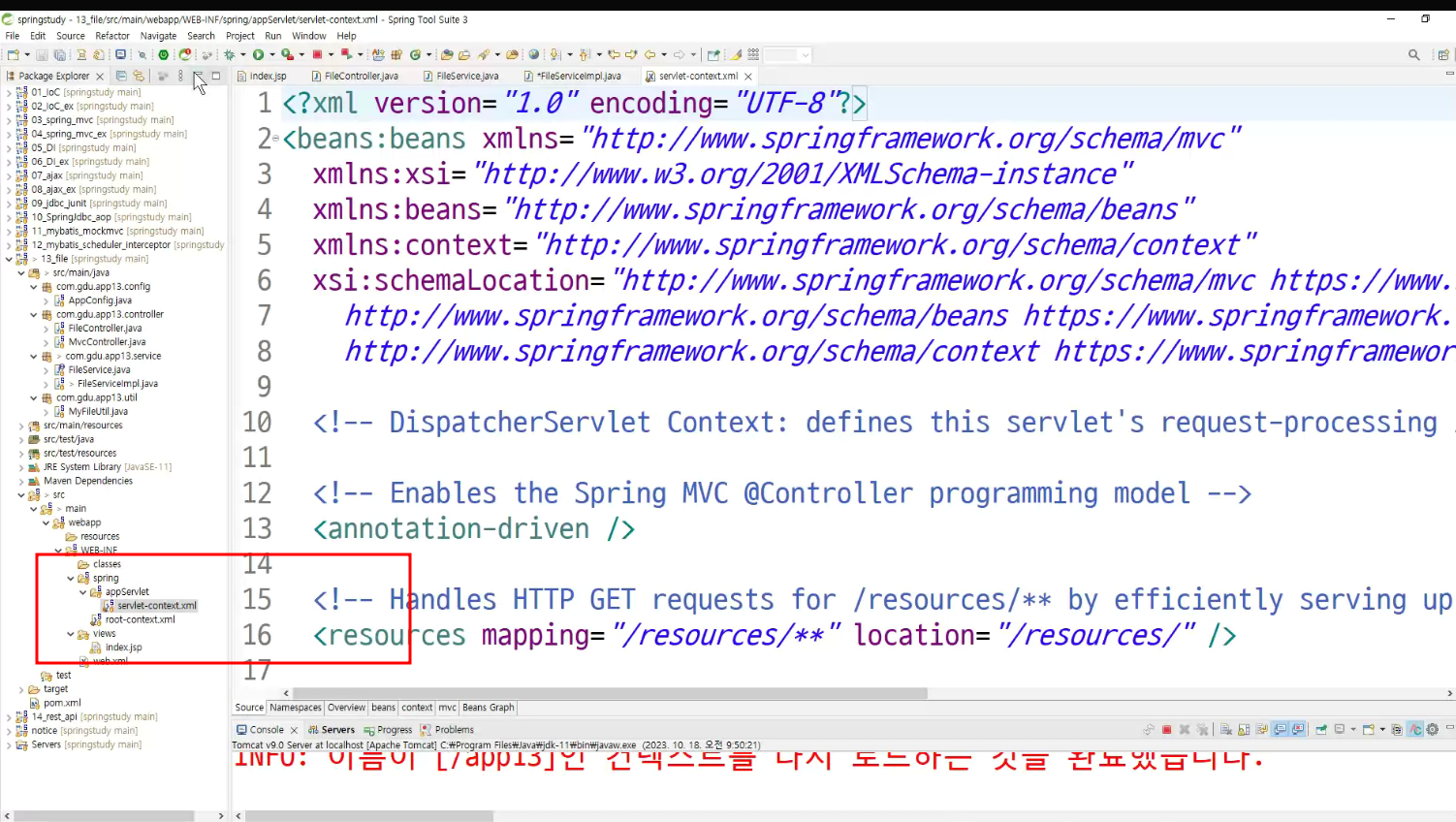Click the magnifier search icon at the toolbar's right
Screen dimensions: 1456x822
(1414, 55)
